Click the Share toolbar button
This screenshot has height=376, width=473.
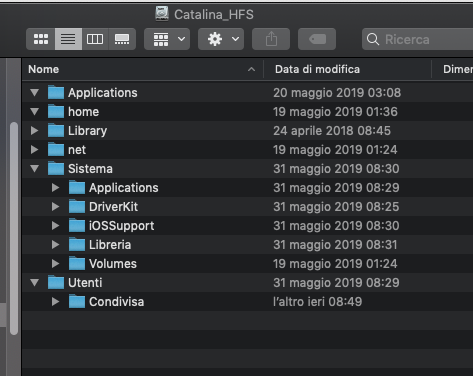click(271, 39)
